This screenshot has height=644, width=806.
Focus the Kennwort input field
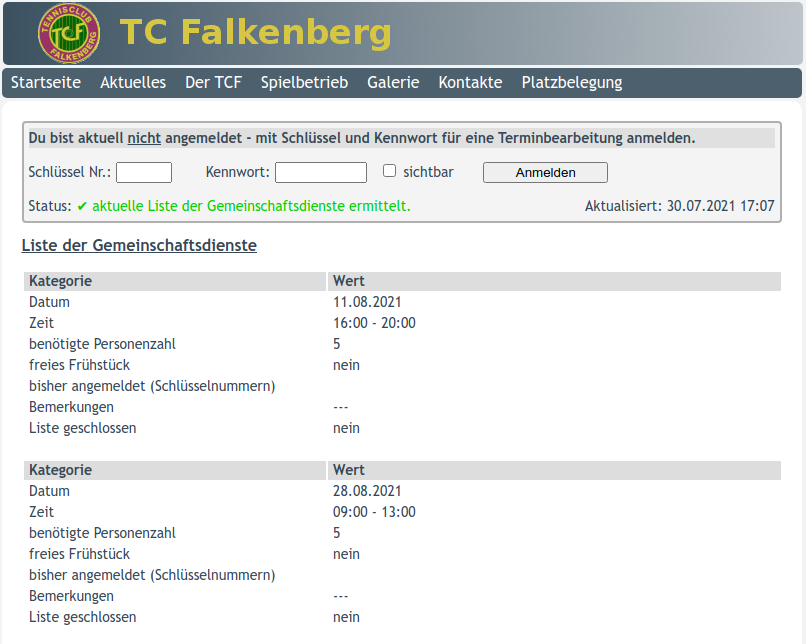(321, 173)
